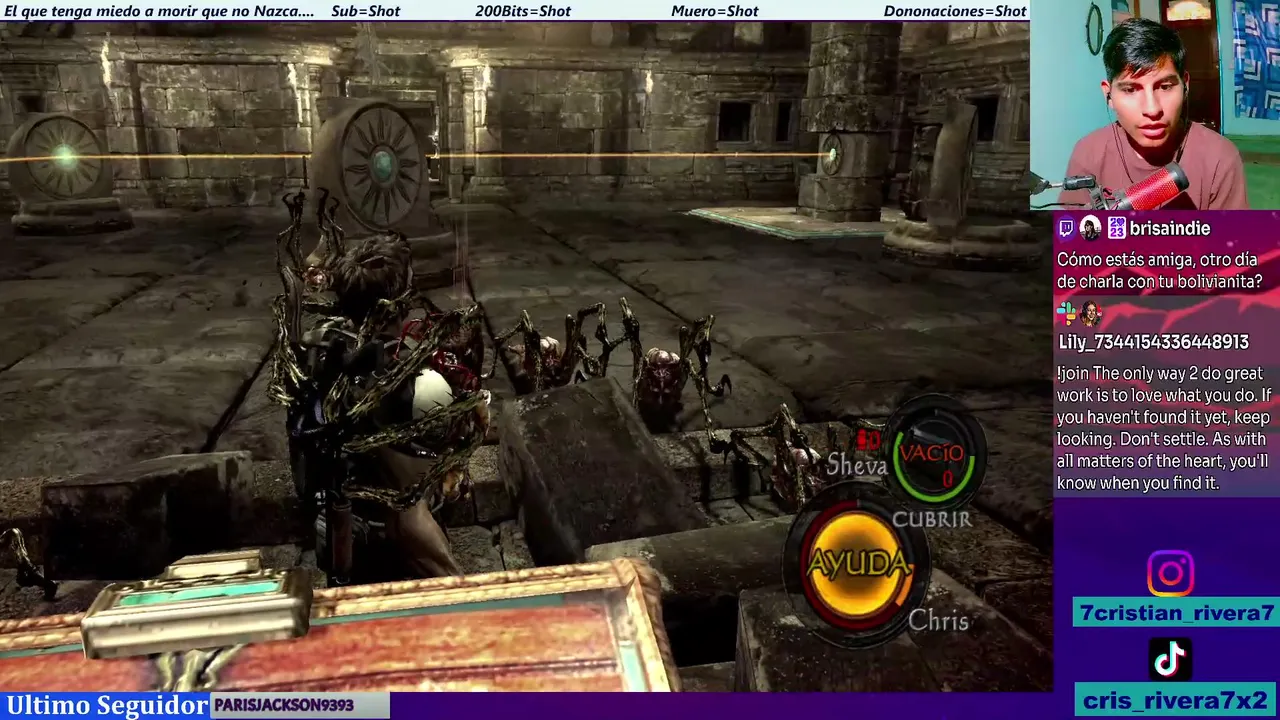Click the streamer webcam feed
1280x720 pixels.
[x=1154, y=105]
